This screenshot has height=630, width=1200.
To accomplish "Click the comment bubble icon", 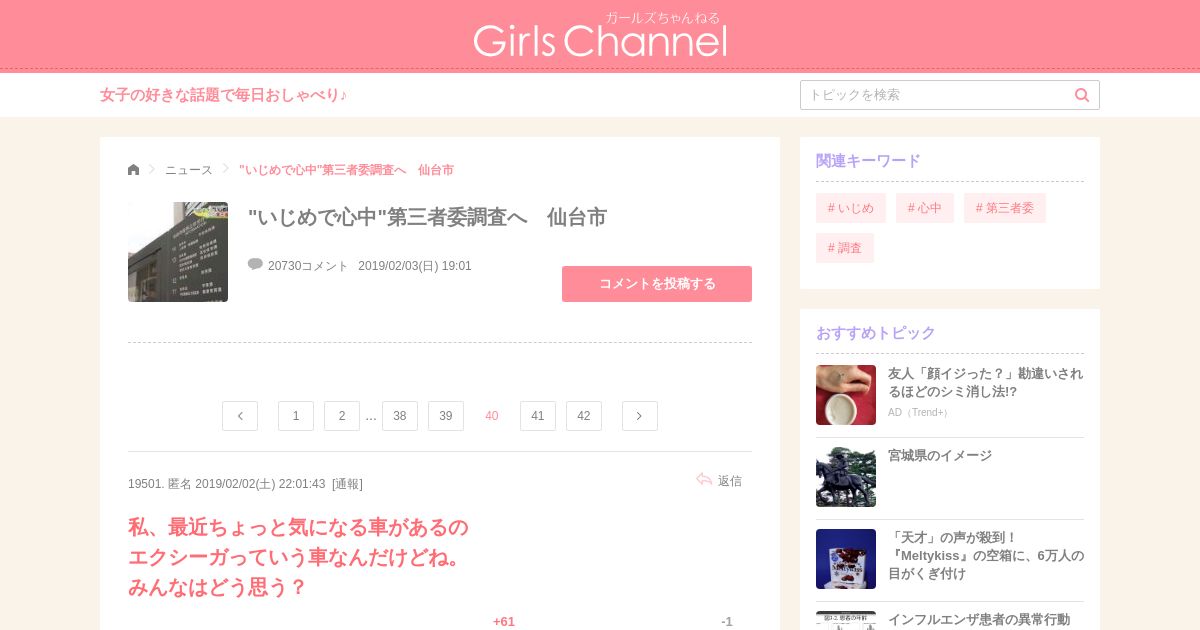I will 255,264.
